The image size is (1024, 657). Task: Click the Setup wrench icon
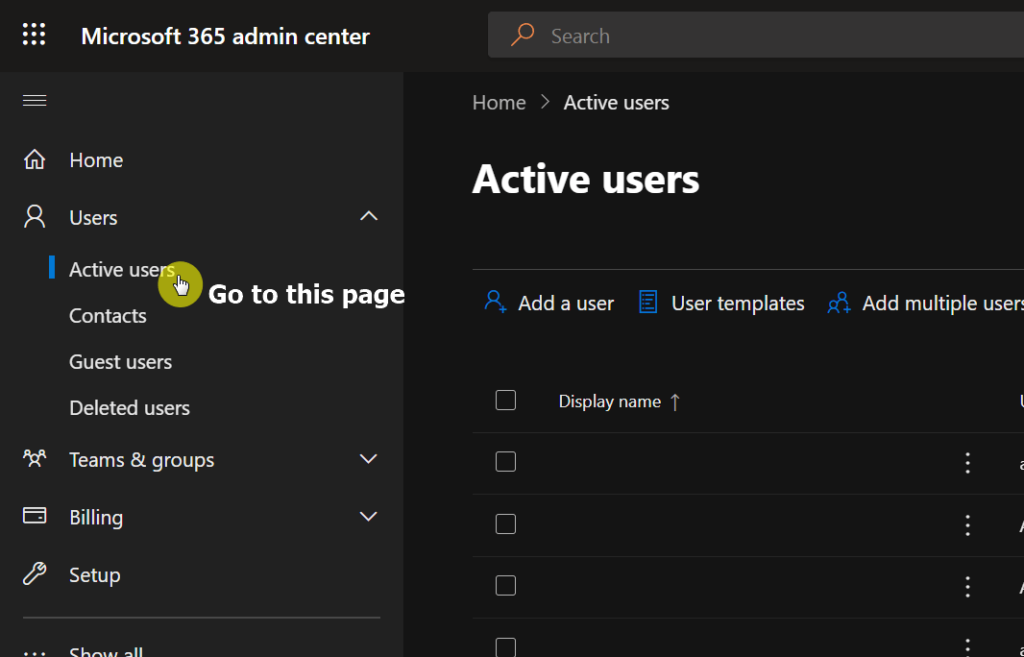coord(35,574)
